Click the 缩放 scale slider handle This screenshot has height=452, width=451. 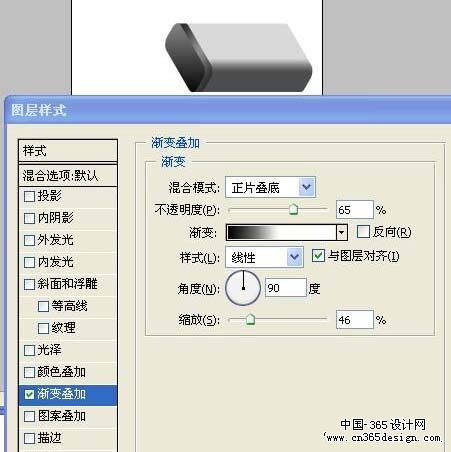(250, 319)
